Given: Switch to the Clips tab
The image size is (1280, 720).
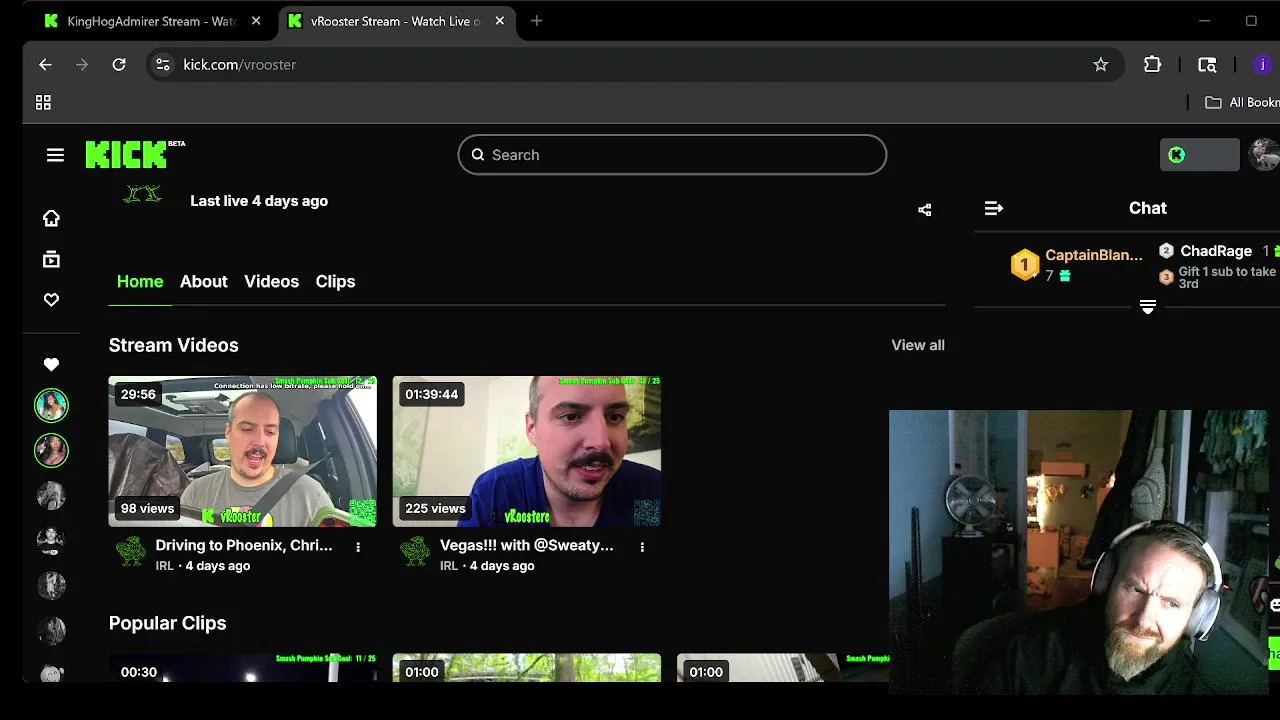Looking at the screenshot, I should coord(335,282).
